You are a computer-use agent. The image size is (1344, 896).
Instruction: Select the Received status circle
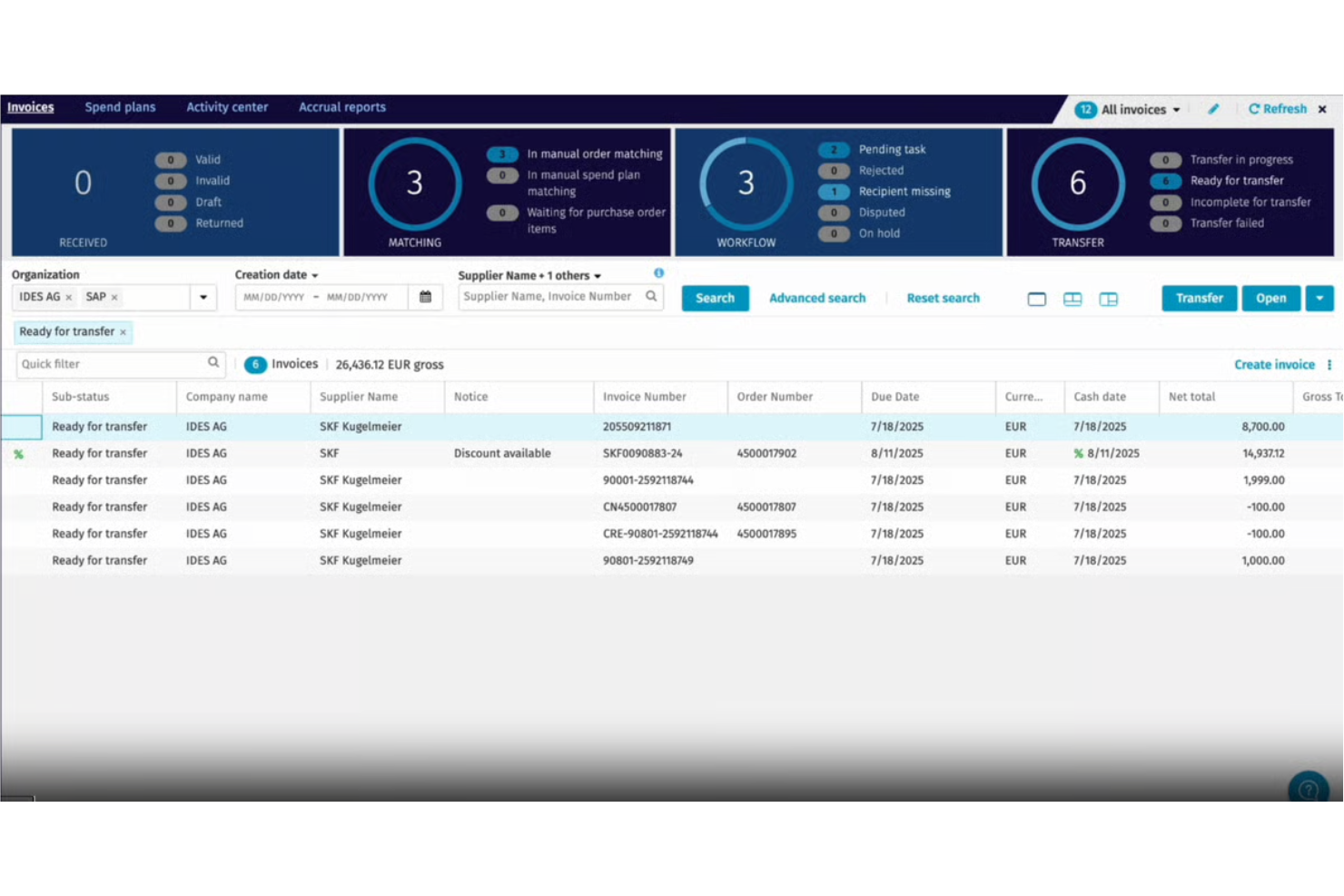pos(83,184)
